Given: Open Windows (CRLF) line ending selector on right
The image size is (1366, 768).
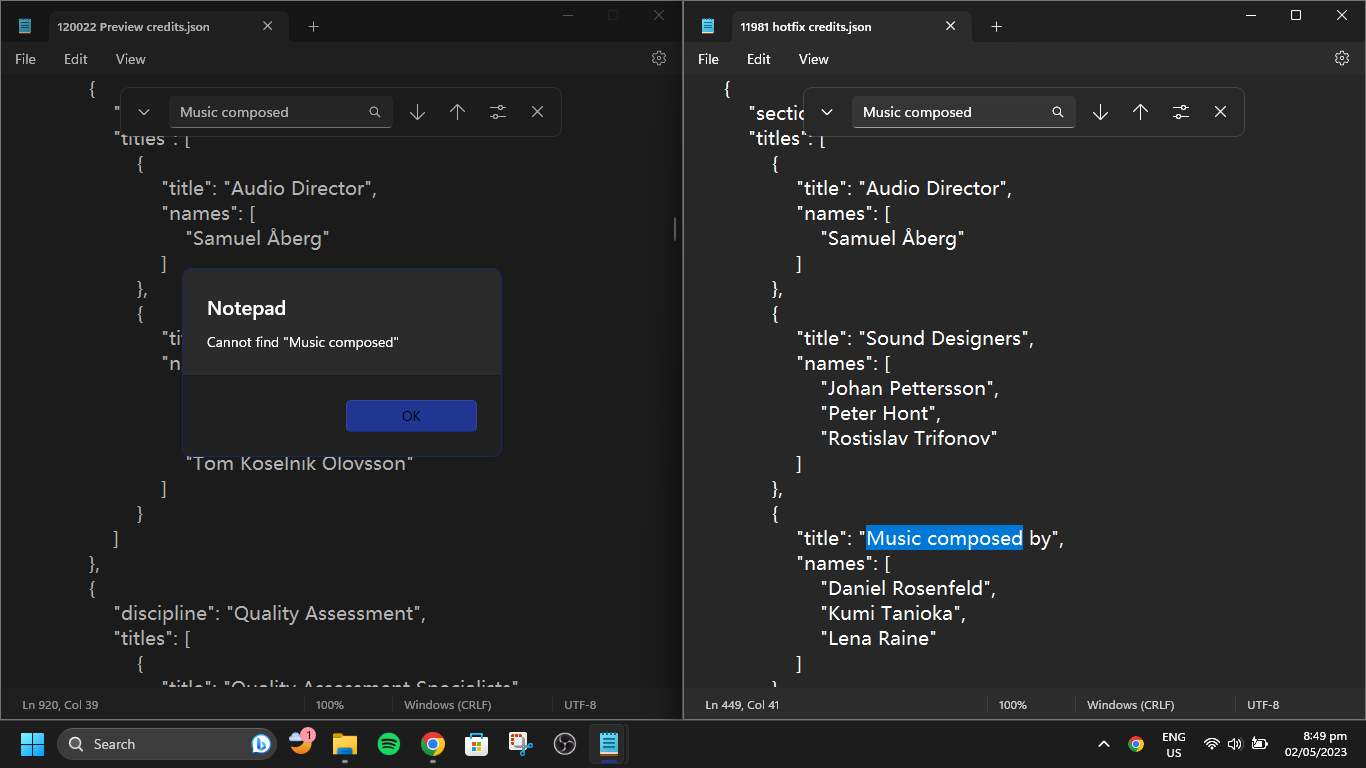Looking at the screenshot, I should 1130,705.
